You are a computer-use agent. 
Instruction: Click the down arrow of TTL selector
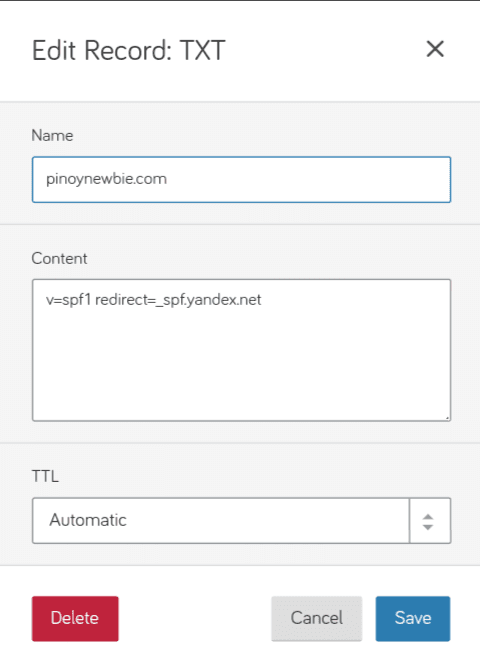pyautogui.click(x=428, y=527)
